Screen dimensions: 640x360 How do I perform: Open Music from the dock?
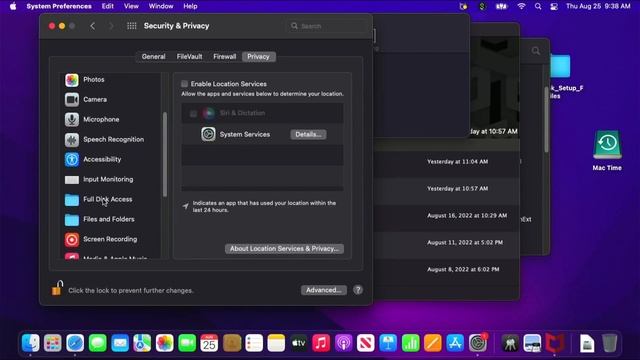(x=321, y=343)
